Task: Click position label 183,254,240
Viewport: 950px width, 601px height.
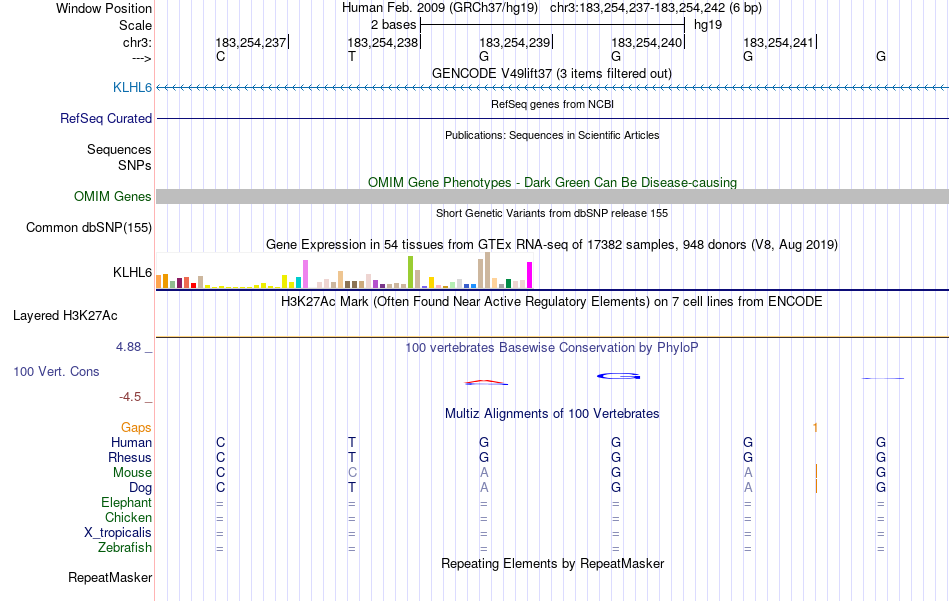Action: pos(647,42)
